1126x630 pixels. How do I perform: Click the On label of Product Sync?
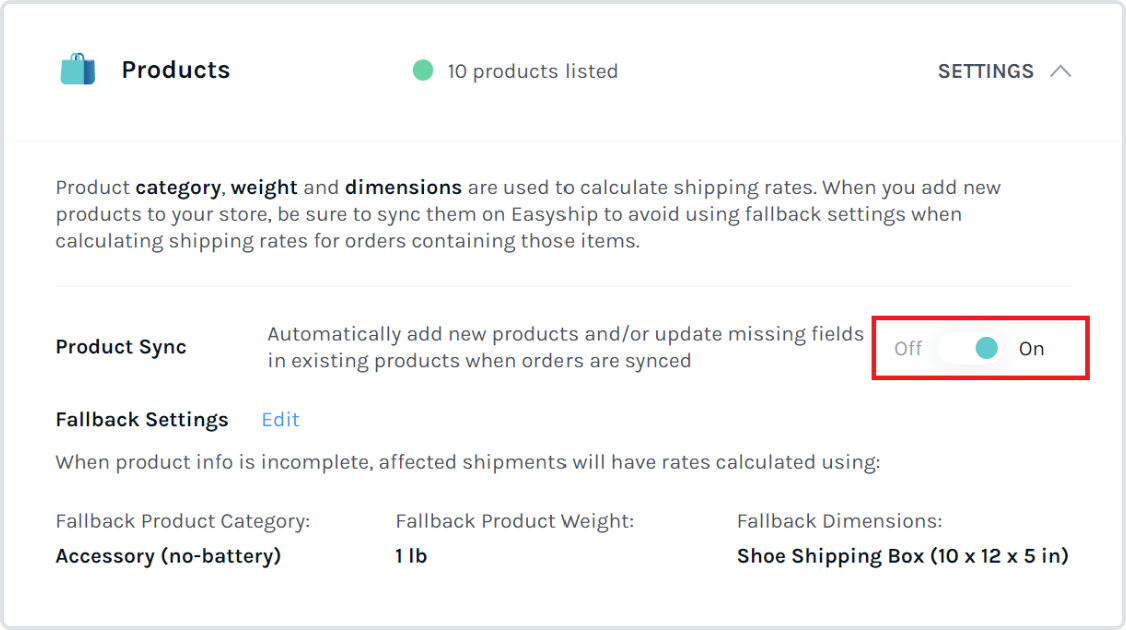coord(1031,349)
